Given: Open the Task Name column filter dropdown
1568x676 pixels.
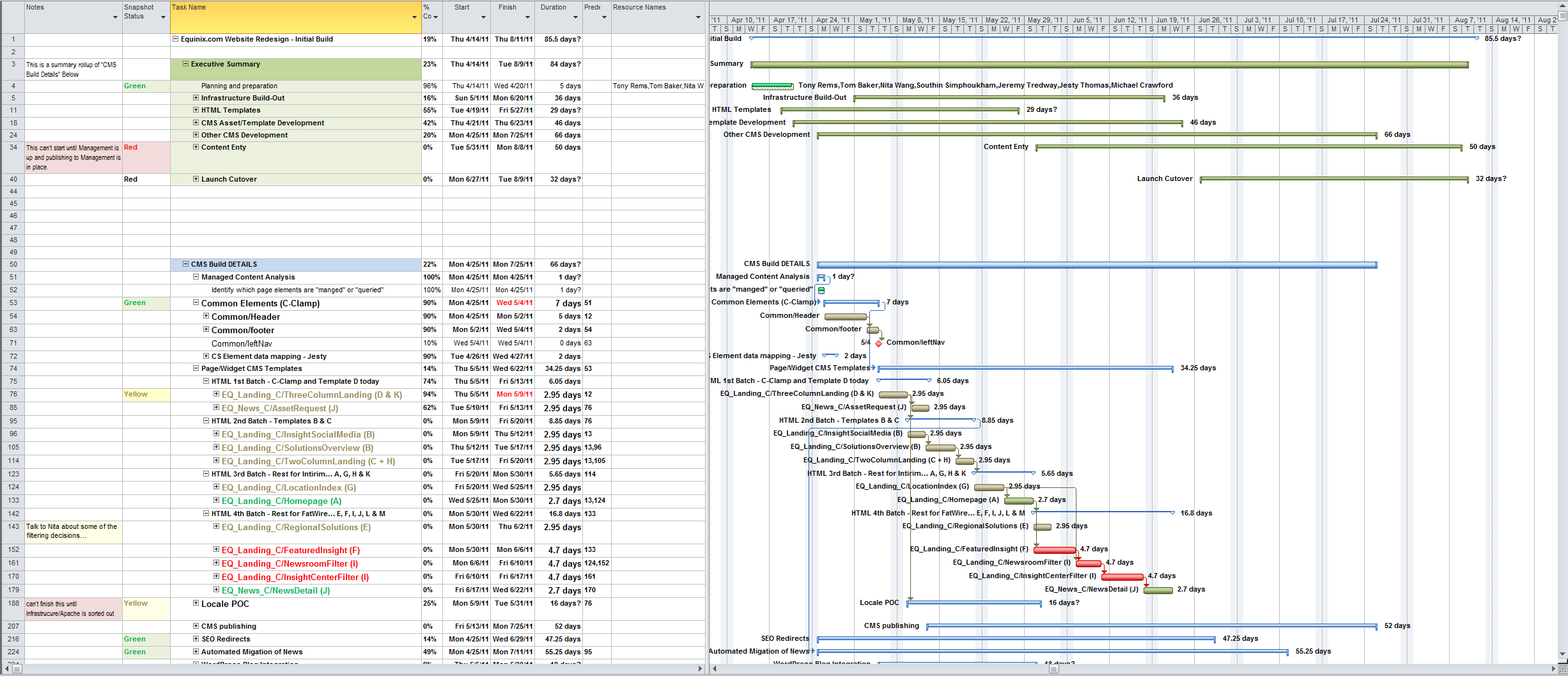Looking at the screenshot, I should [414, 17].
